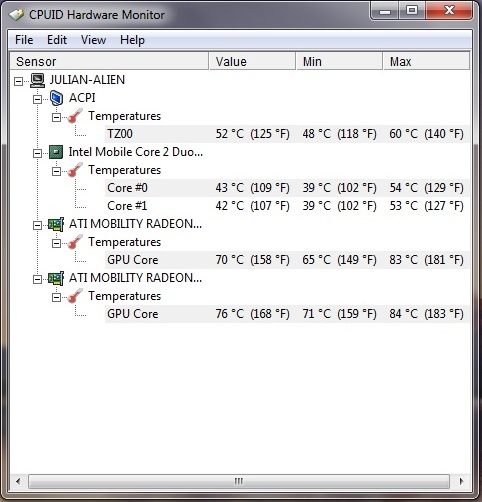Screen dimensions: 482x502
Task: Click the Value column header
Action: [x=252, y=61]
